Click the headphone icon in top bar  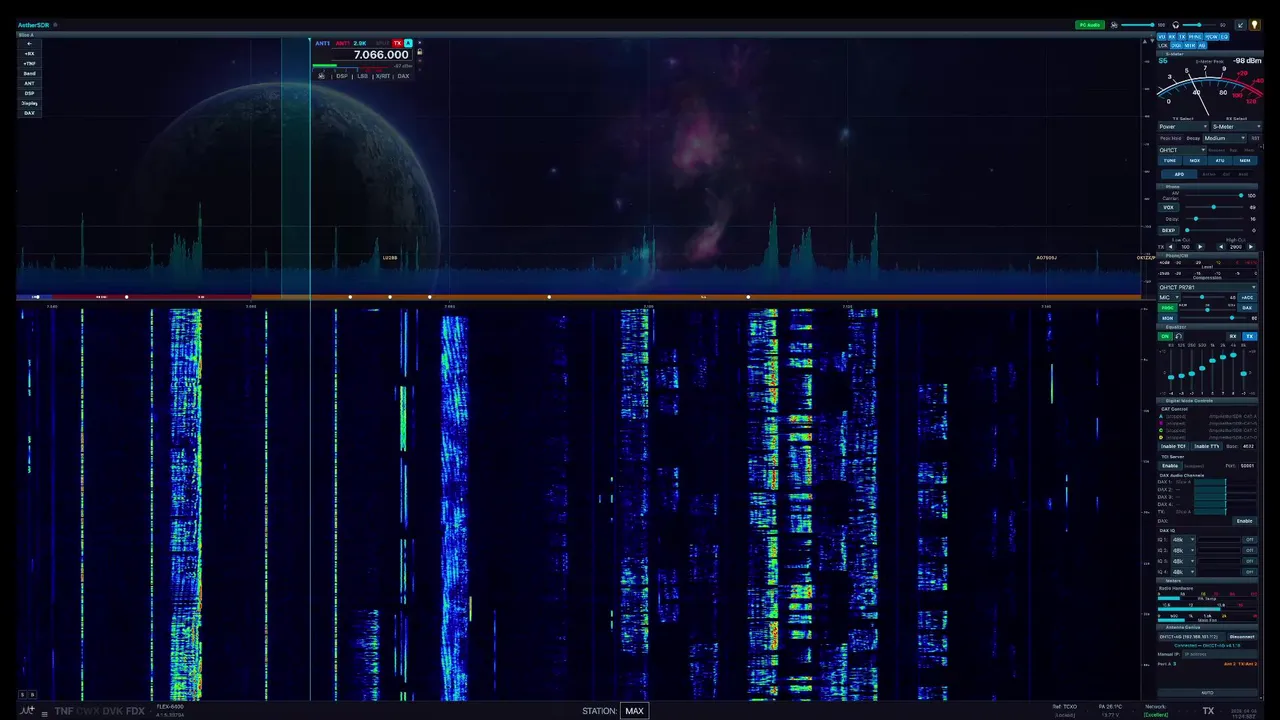tap(1176, 25)
